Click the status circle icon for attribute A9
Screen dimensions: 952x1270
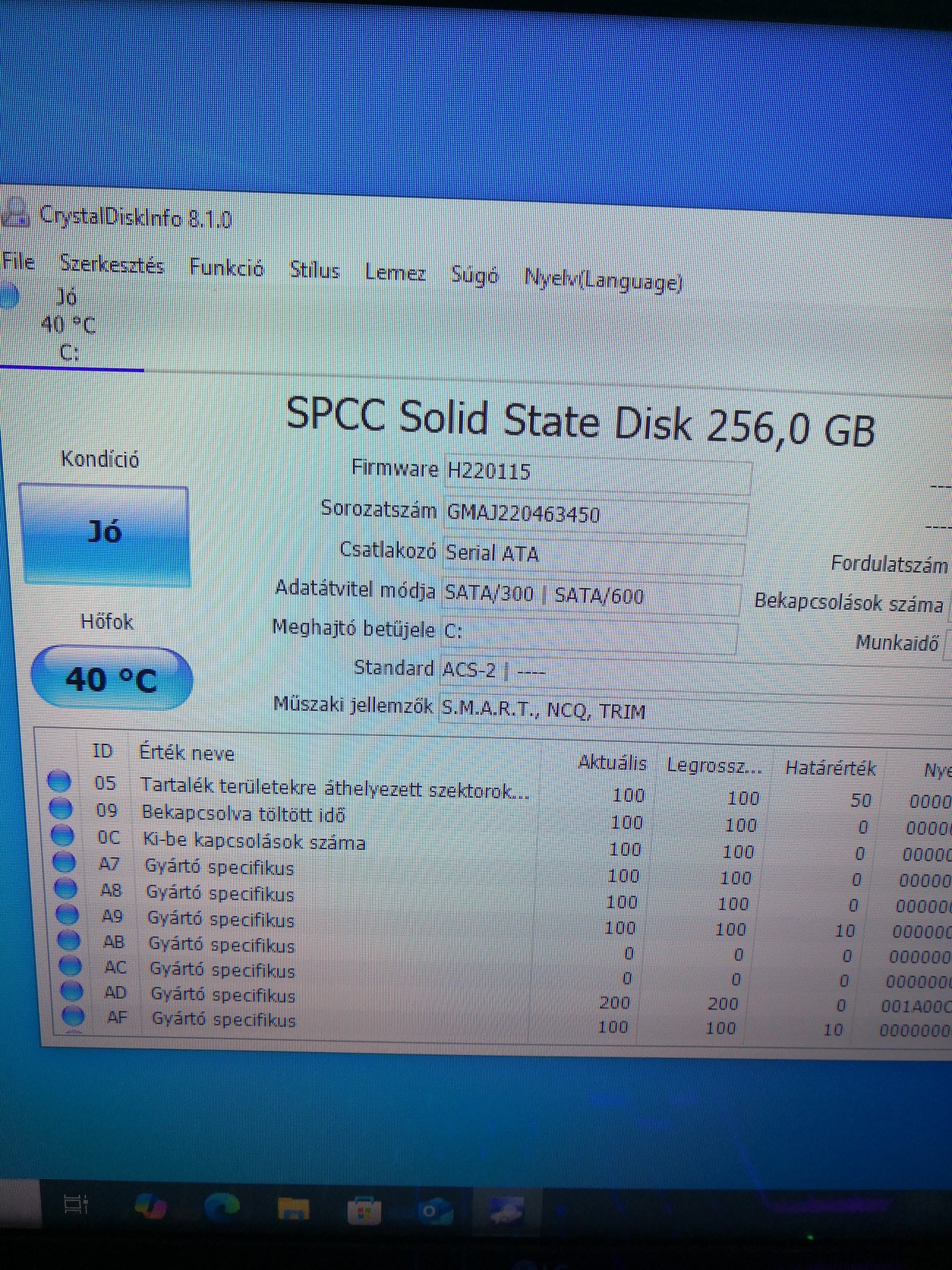(x=68, y=914)
